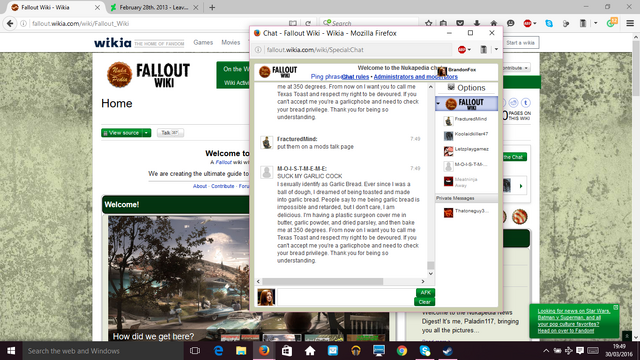Open the Movies menu on Wikia header
The height and width of the screenshot is (360, 640).
pyautogui.click(x=231, y=42)
